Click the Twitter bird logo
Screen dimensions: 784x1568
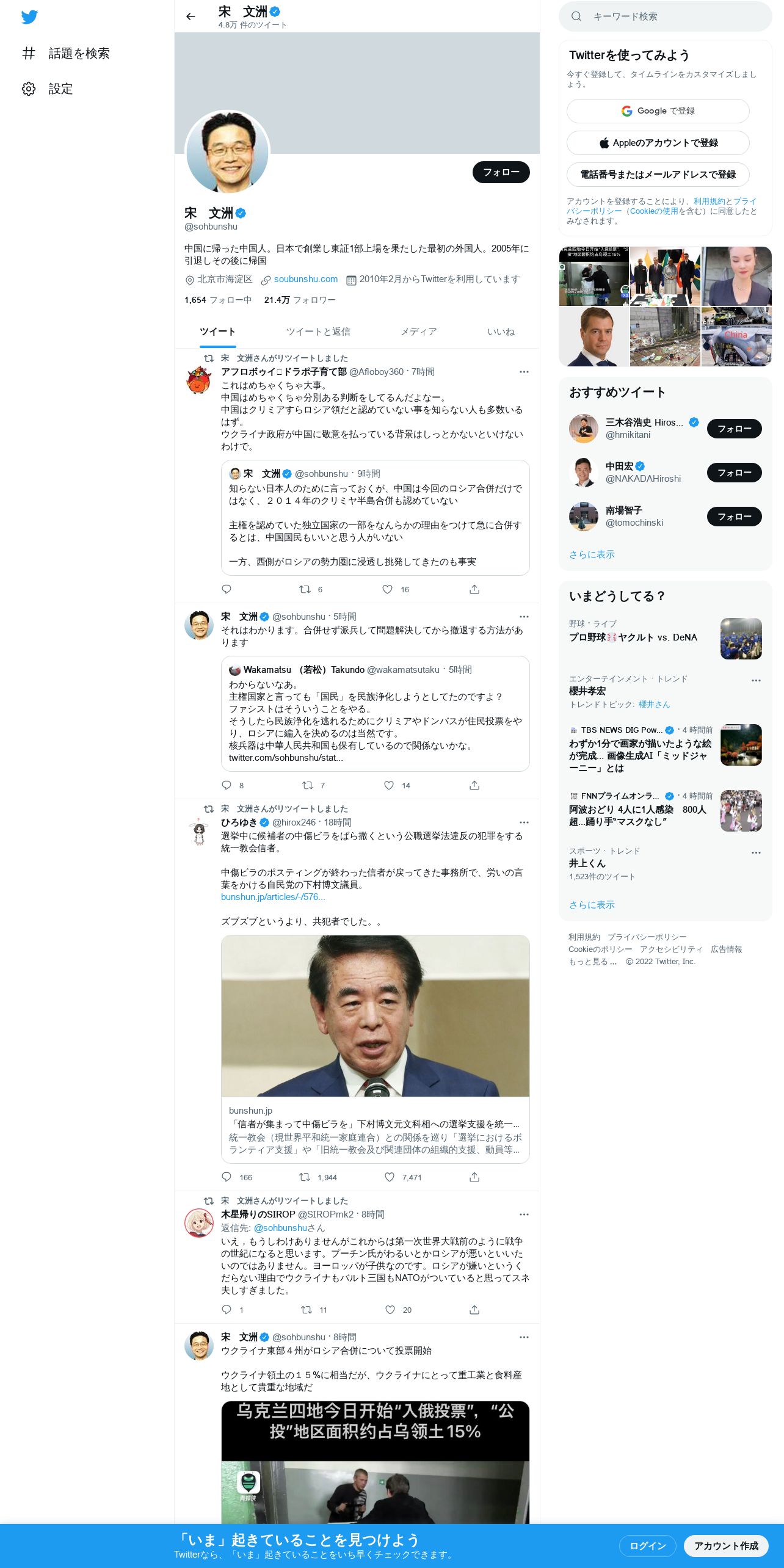pos(29,17)
